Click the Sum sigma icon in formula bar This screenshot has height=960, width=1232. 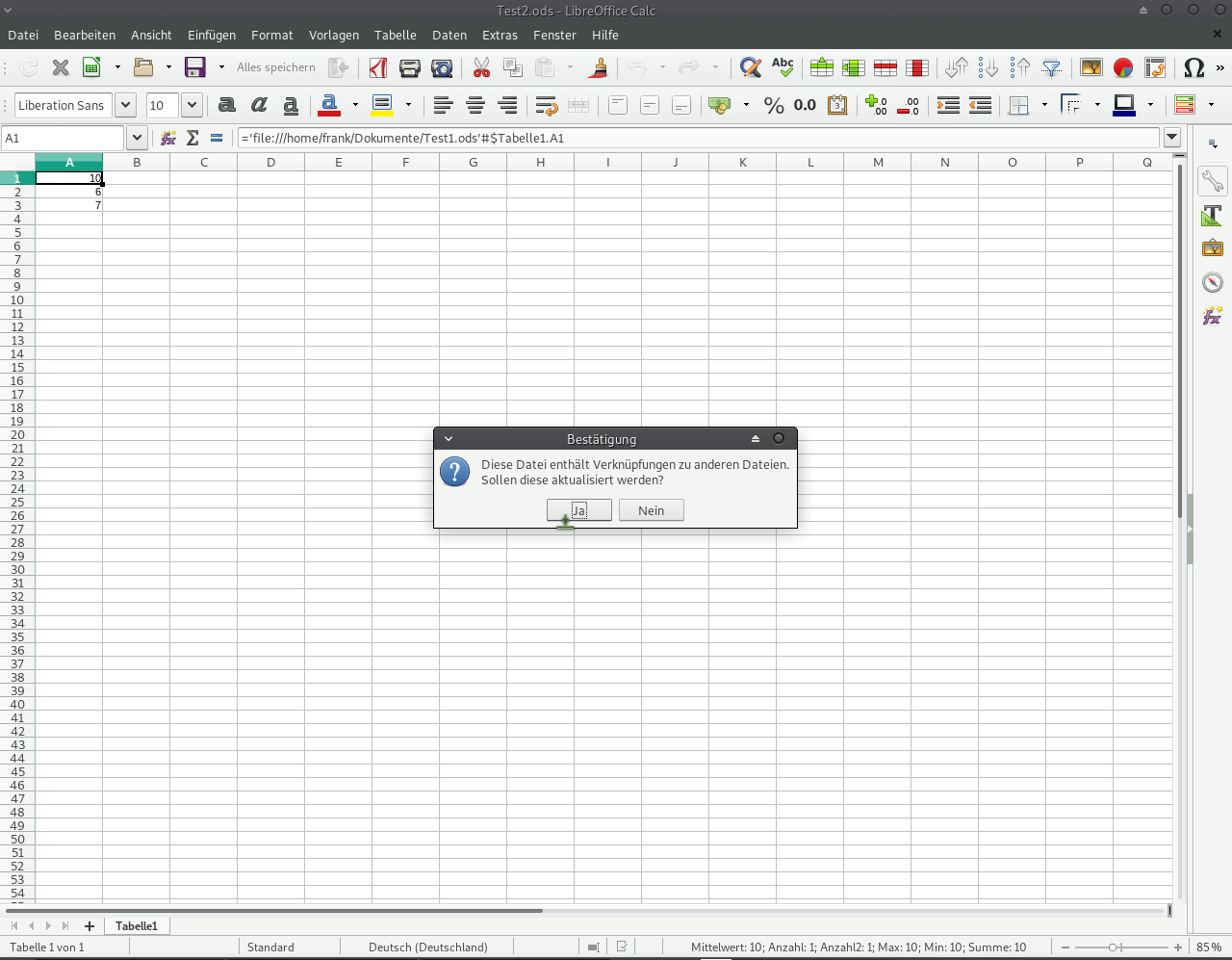[192, 138]
